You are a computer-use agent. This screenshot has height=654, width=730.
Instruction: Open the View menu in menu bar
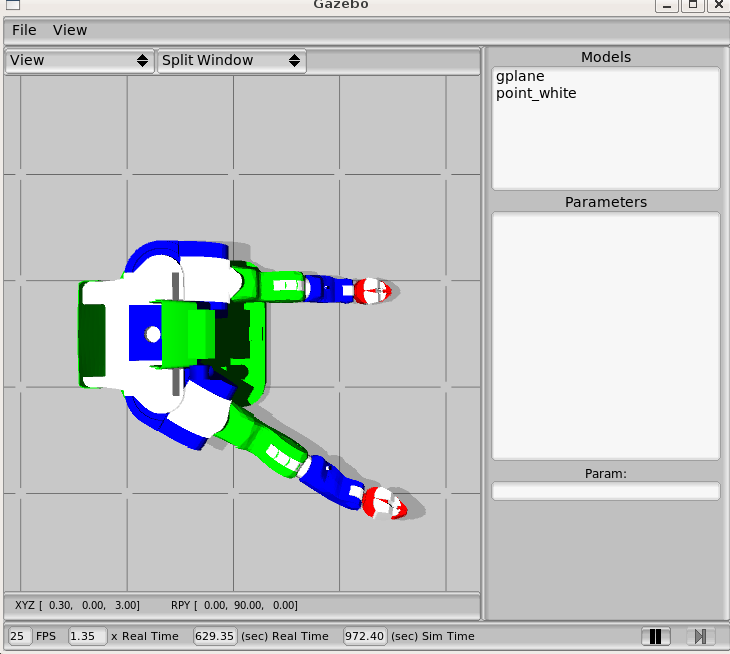pyautogui.click(x=70, y=30)
